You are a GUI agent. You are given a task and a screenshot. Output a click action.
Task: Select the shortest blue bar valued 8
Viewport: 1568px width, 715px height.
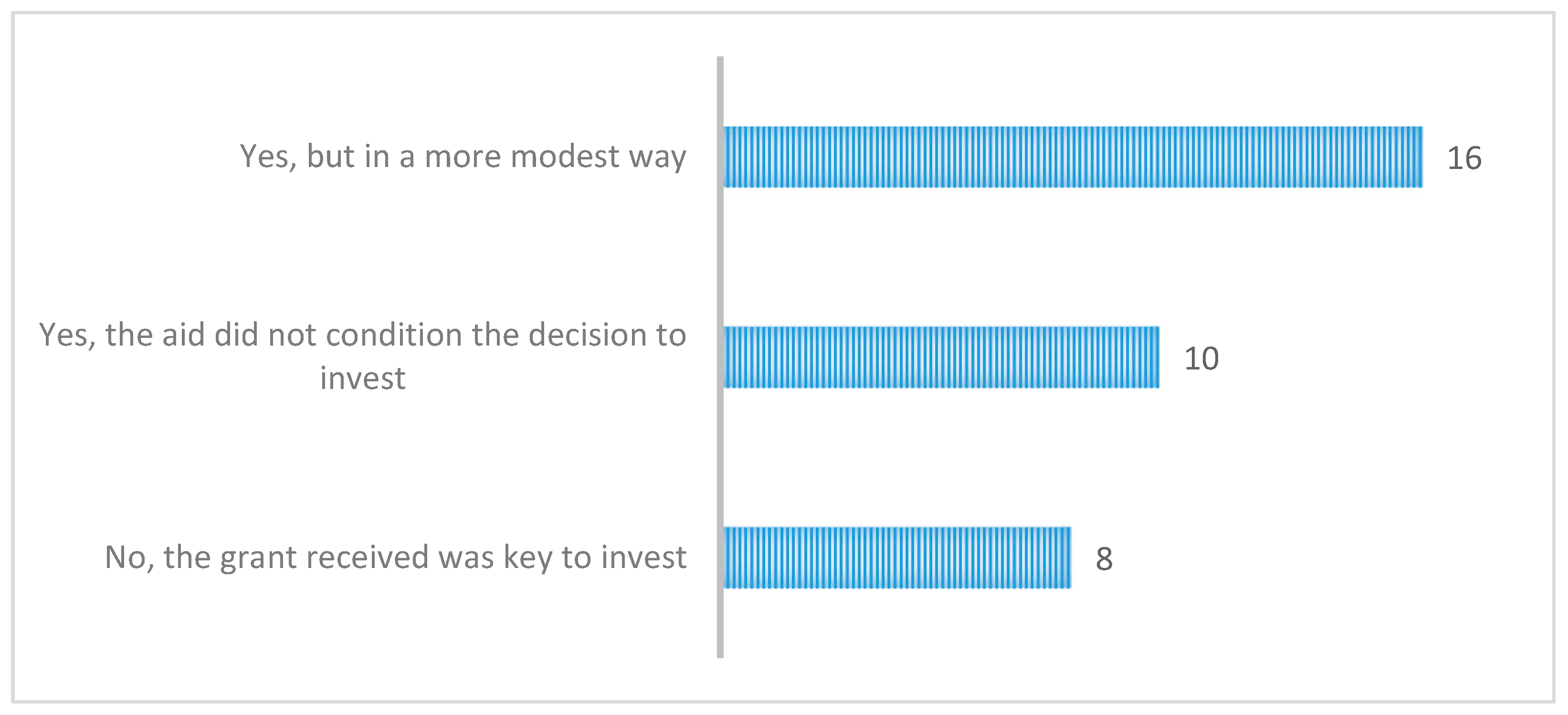point(896,557)
